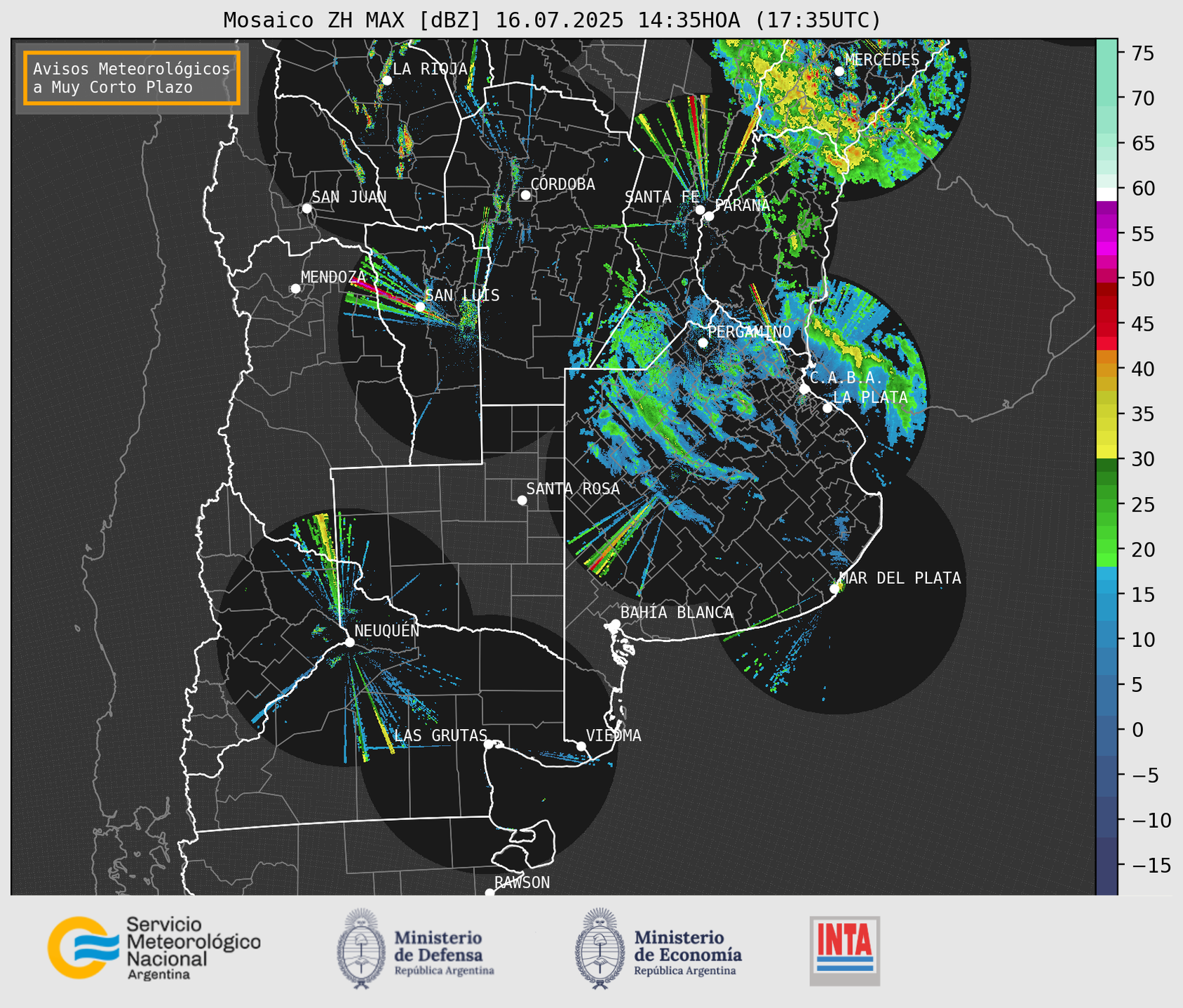
Task: Click the MERCEDES label text
Action: click(x=882, y=60)
